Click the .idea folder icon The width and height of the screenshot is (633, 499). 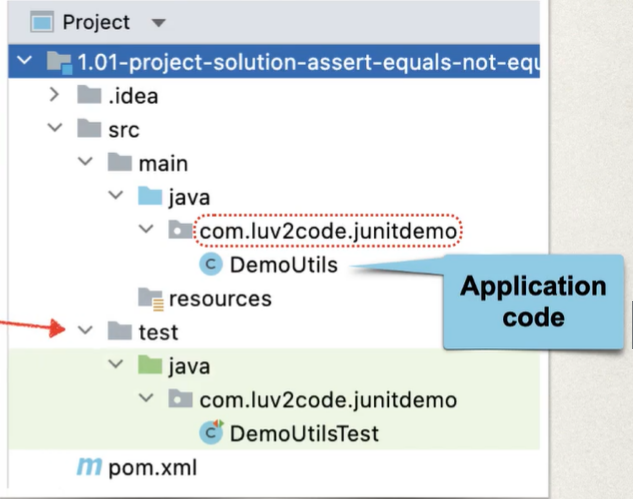[90, 96]
